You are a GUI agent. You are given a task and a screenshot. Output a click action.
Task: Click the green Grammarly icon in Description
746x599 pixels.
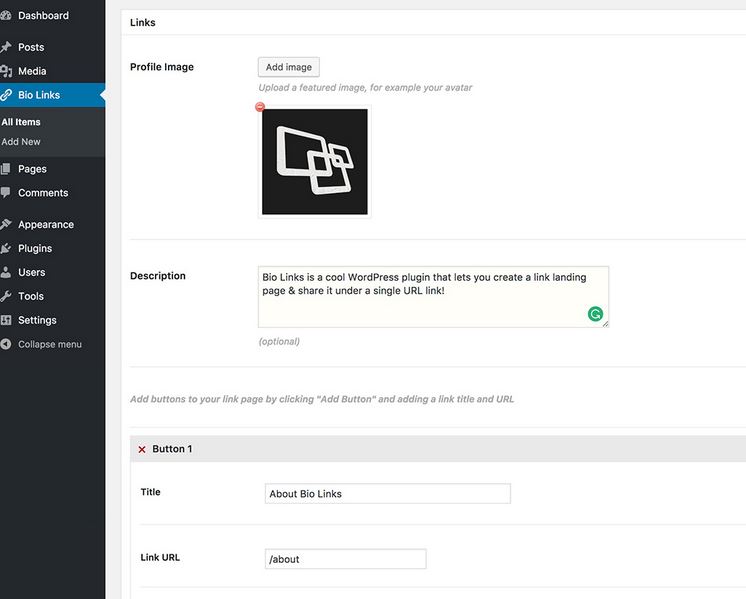click(595, 314)
